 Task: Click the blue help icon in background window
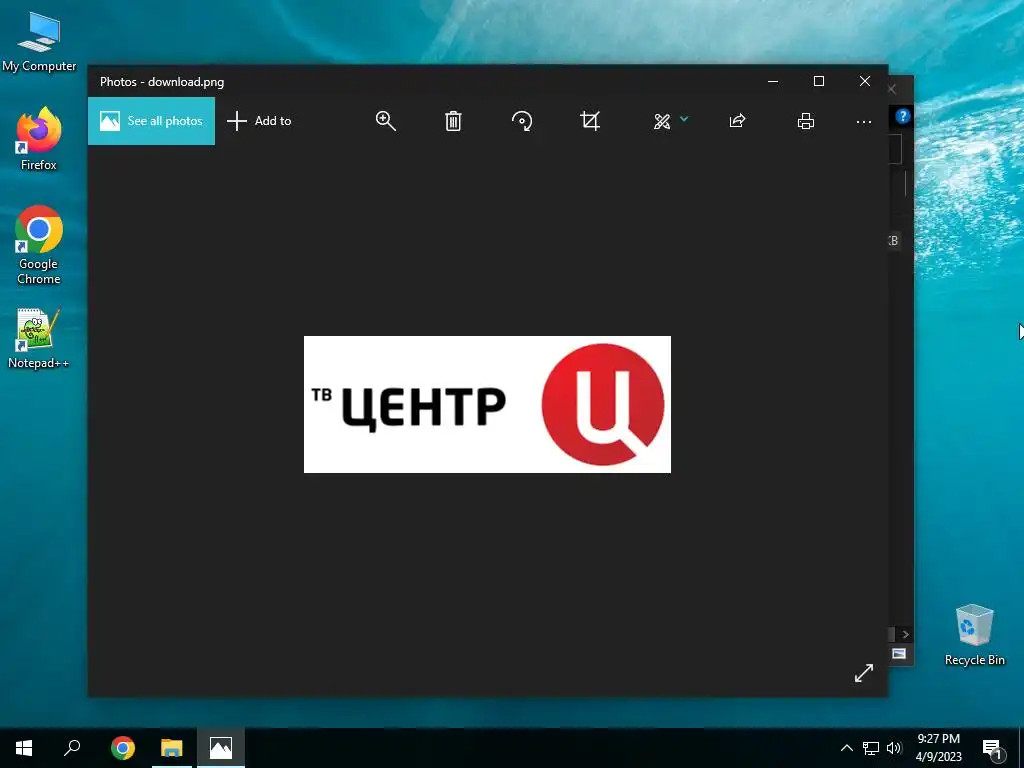(x=903, y=116)
